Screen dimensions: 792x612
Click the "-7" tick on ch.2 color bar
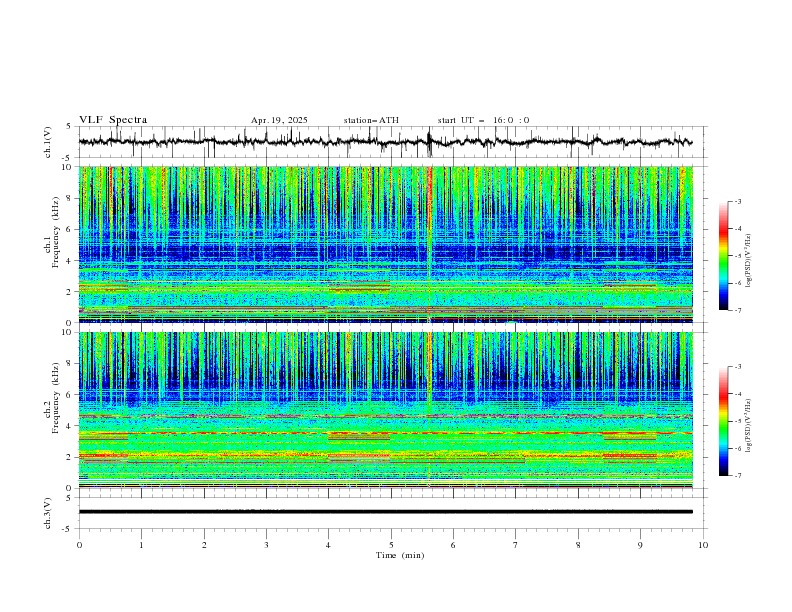click(x=737, y=475)
